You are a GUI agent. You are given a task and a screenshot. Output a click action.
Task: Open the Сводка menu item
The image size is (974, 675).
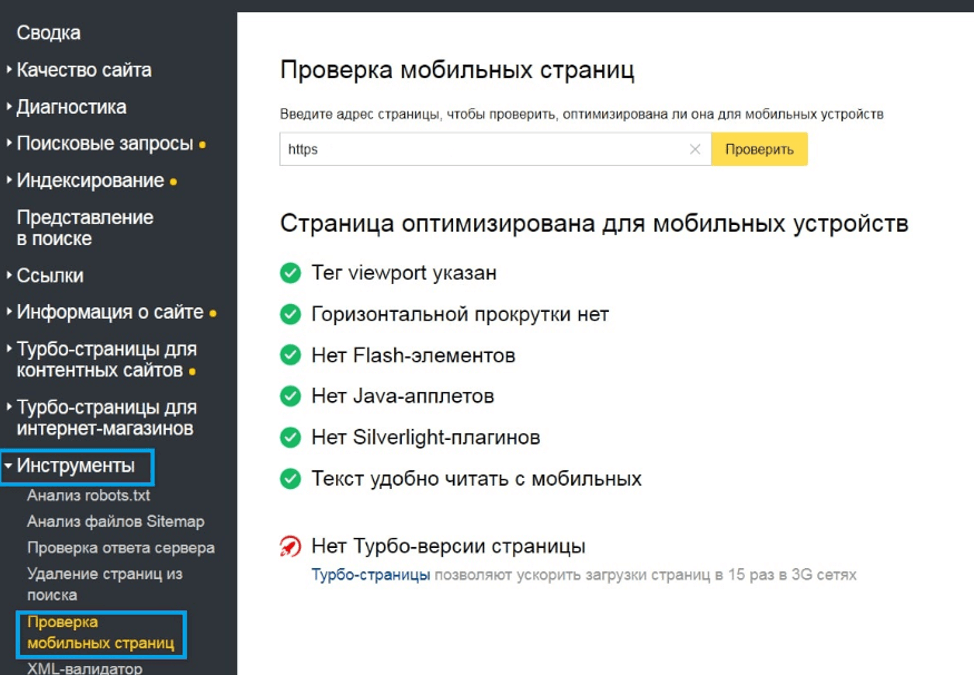pos(49,33)
